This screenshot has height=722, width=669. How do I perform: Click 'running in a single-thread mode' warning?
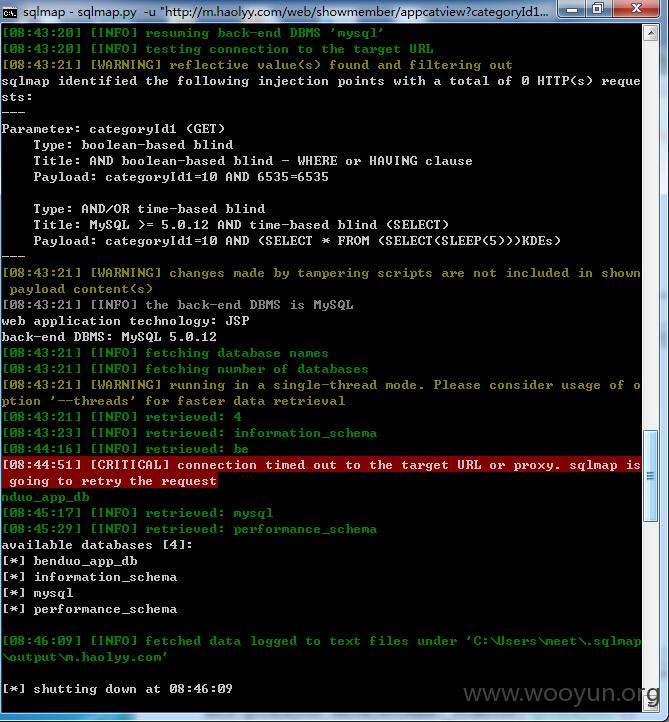tap(321, 393)
